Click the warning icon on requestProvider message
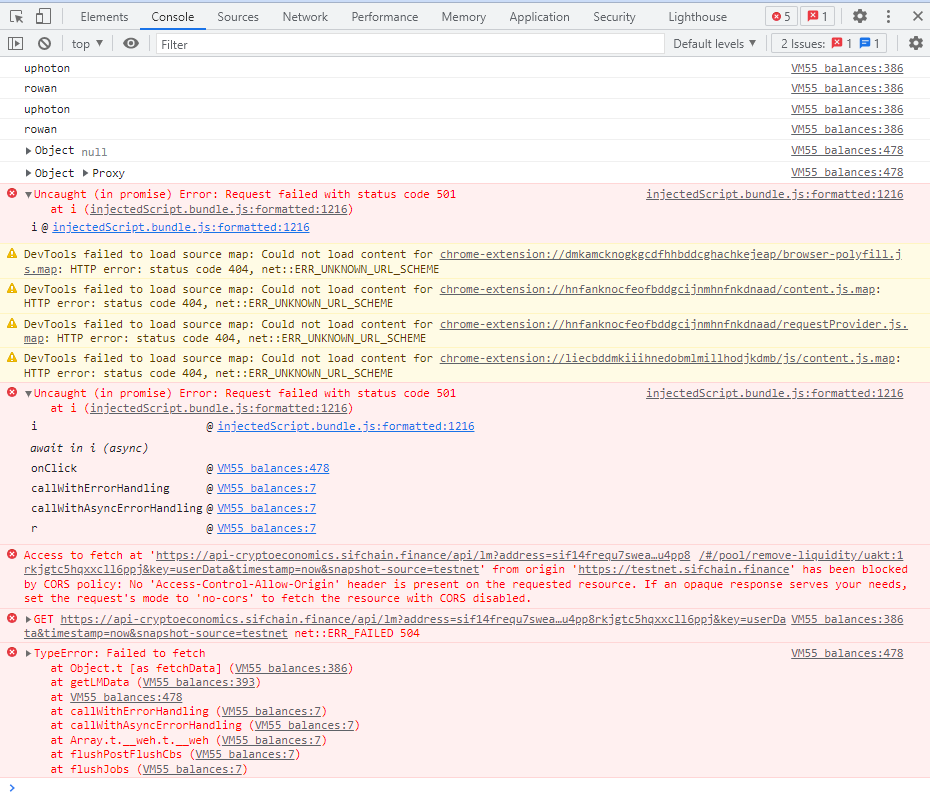The image size is (930, 803). point(12,323)
